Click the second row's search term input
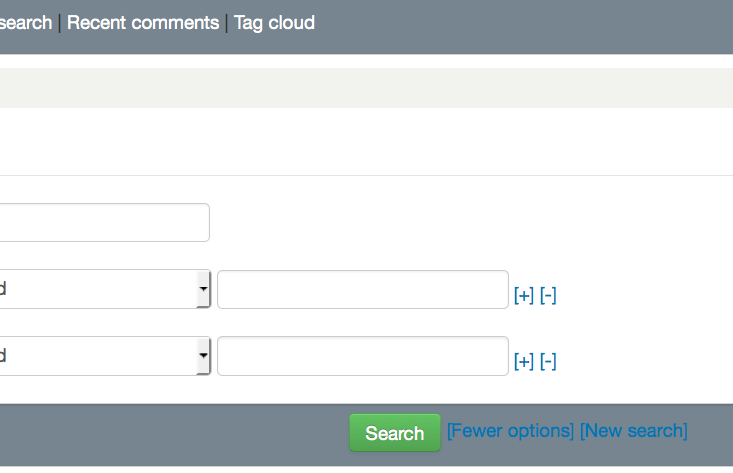 (362, 355)
